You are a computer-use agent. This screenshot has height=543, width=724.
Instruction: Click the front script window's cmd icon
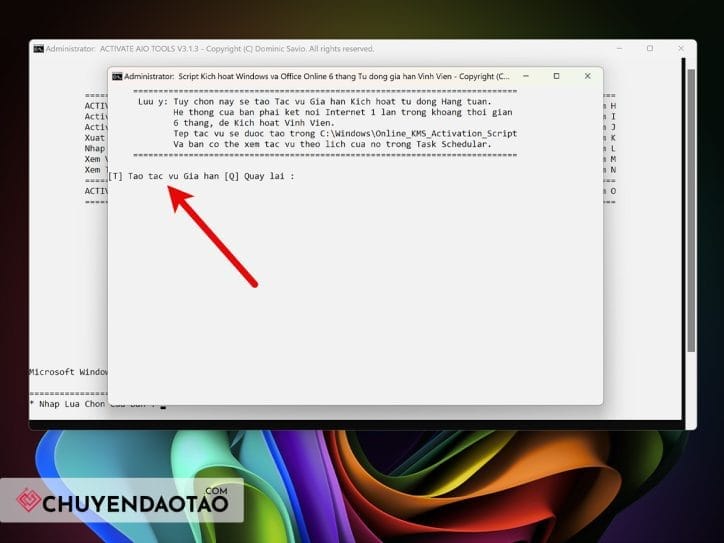(117, 77)
